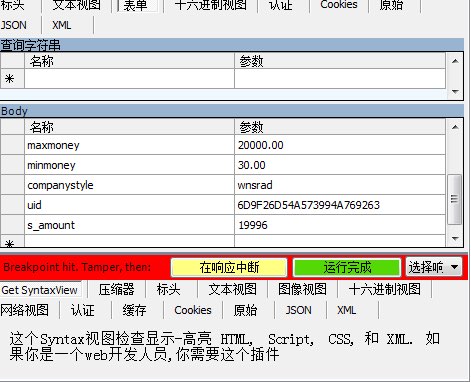
Task: Open response XML tab in lower panel
Action: click(346, 310)
